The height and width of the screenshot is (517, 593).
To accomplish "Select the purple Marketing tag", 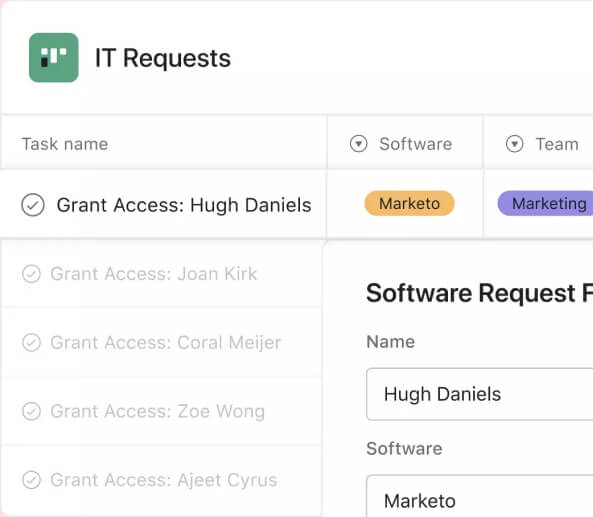I will point(545,203).
